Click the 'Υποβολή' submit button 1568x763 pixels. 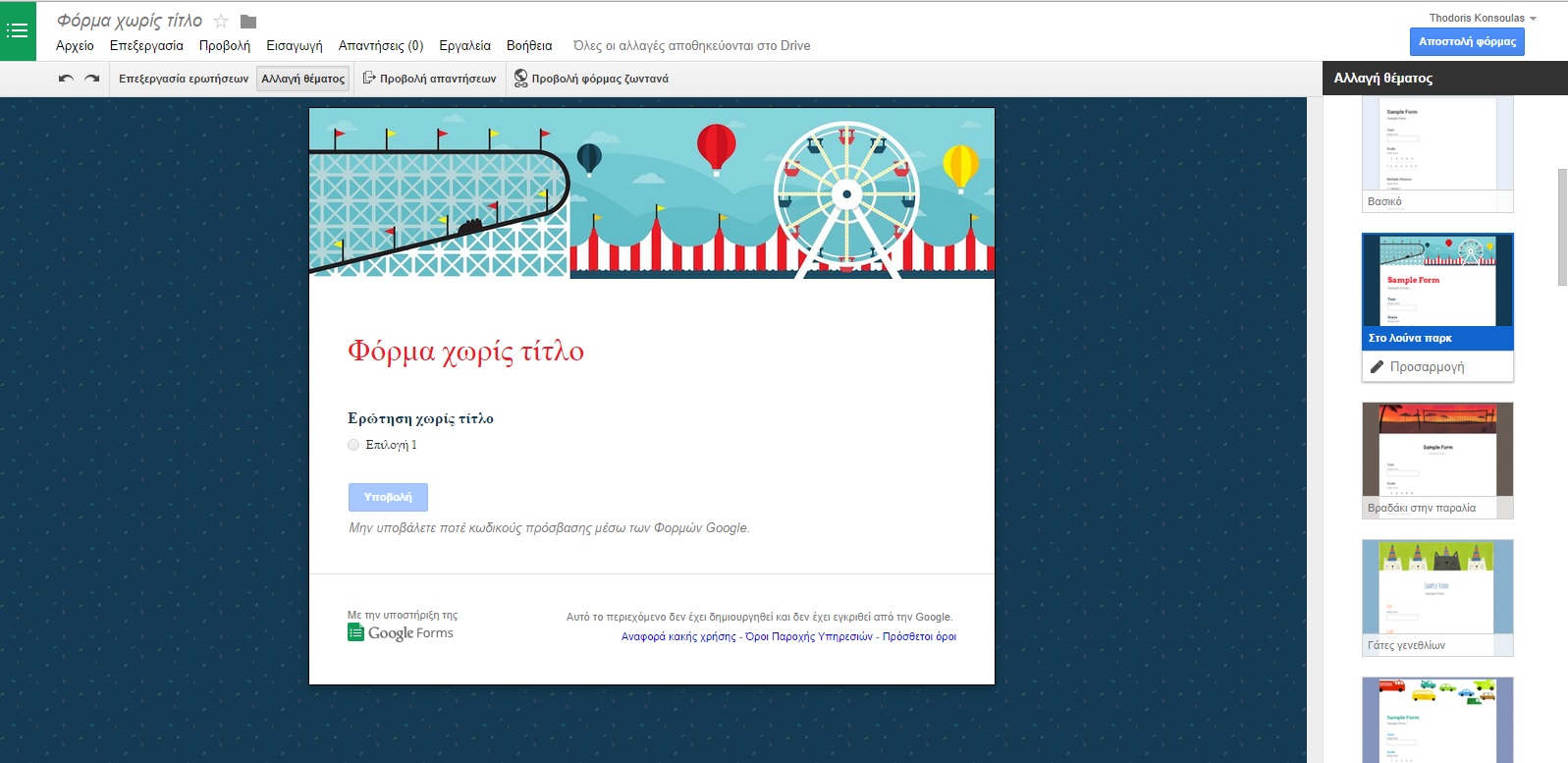pos(388,497)
